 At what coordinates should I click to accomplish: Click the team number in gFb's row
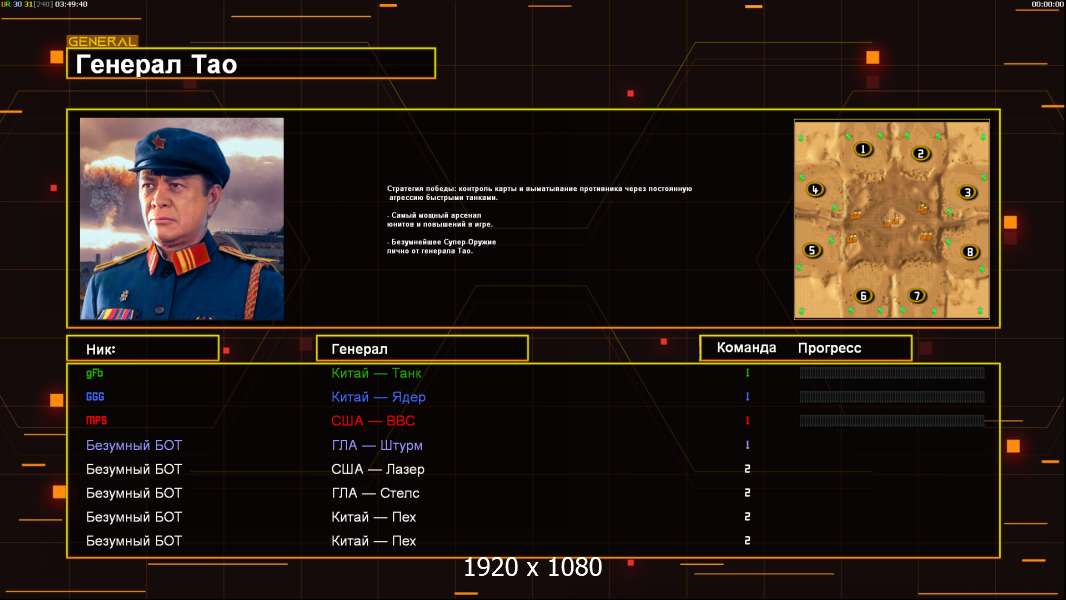click(x=747, y=372)
